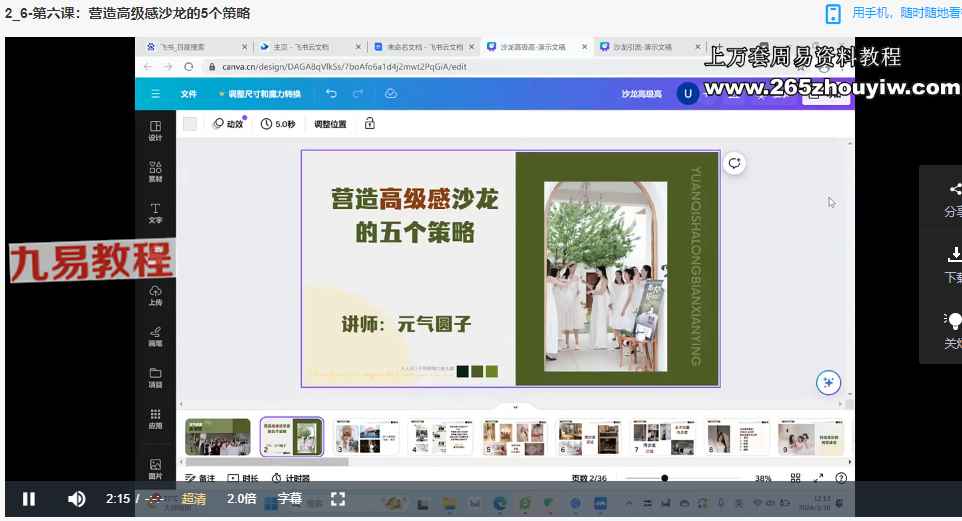Click the undo arrow in Canva header
Screen dimensions: 962x521
pyautogui.click(x=332, y=94)
